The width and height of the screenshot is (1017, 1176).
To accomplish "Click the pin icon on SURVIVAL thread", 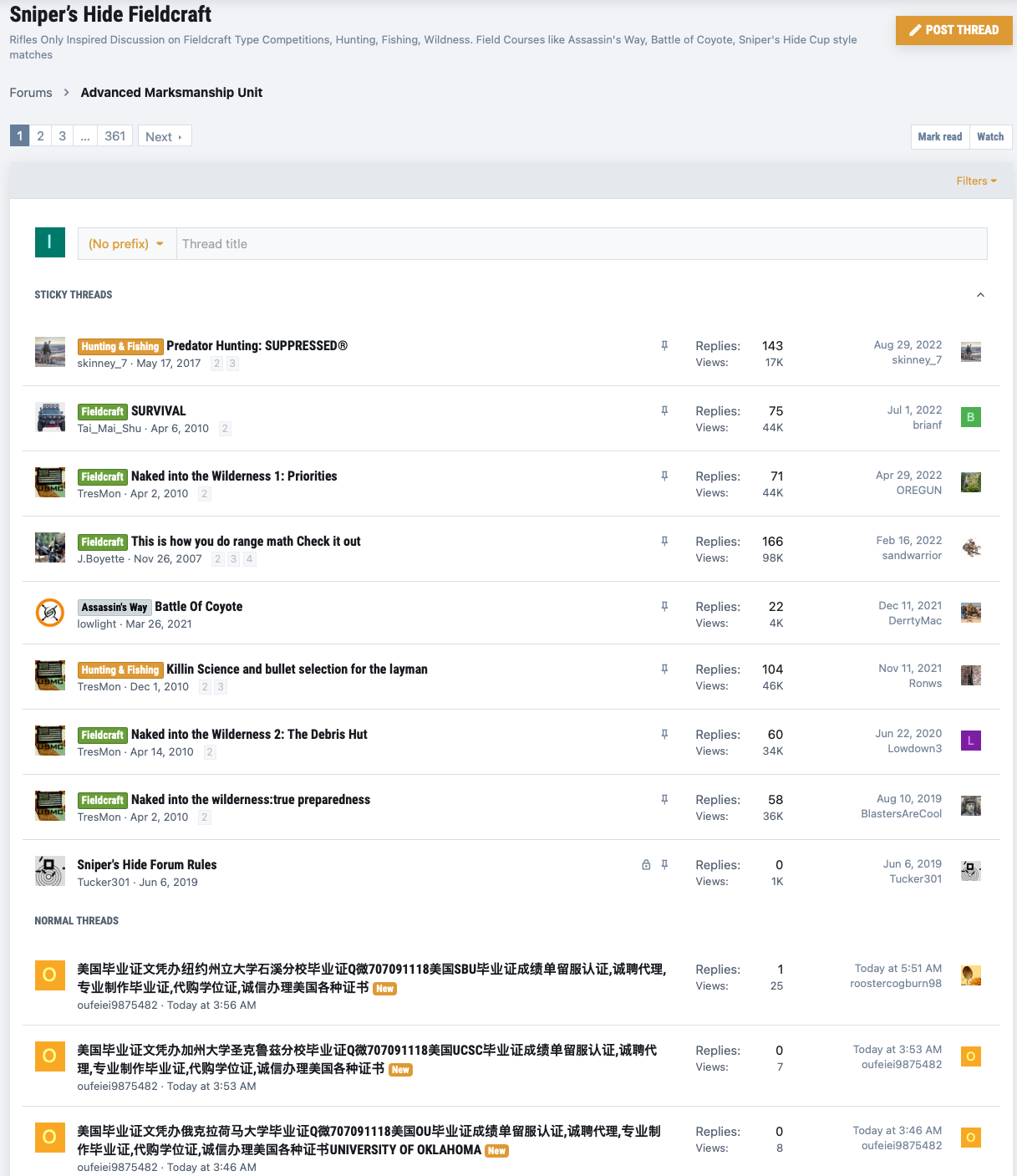I will coord(664,411).
